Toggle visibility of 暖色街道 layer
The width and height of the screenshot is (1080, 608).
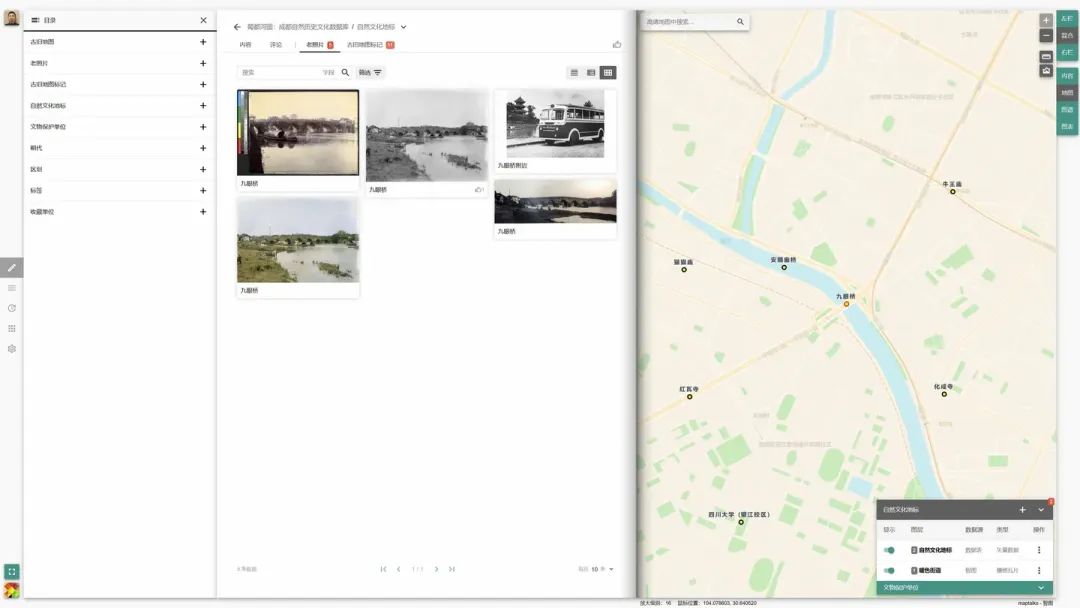[x=889, y=570]
